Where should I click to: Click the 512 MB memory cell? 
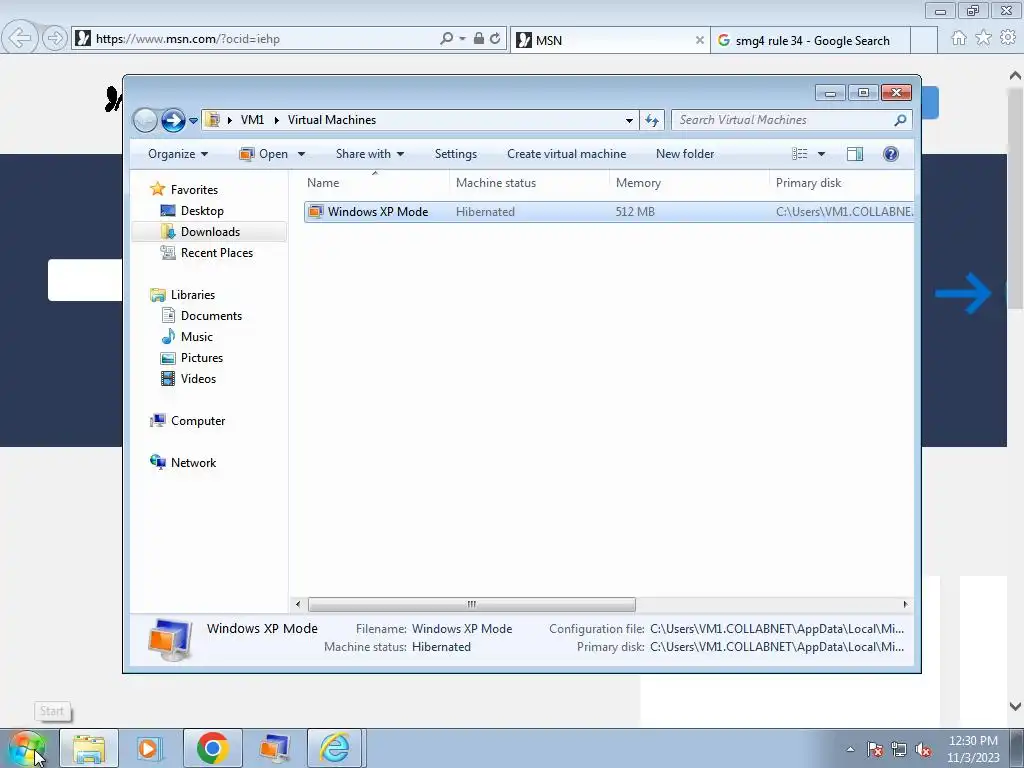click(x=635, y=212)
